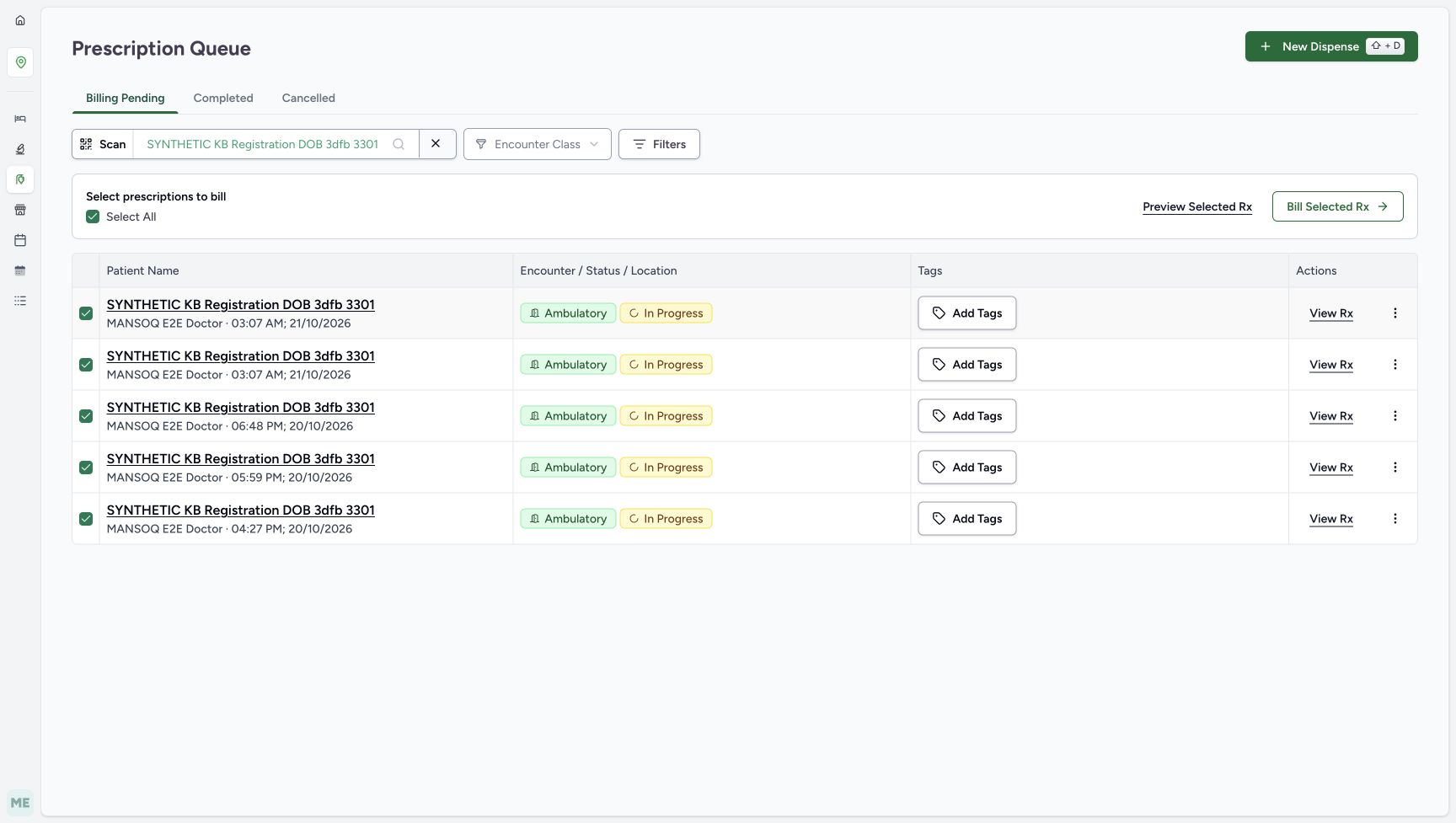Toggle the Select All checkbox
The width and height of the screenshot is (1456, 823).
pyautogui.click(x=93, y=216)
